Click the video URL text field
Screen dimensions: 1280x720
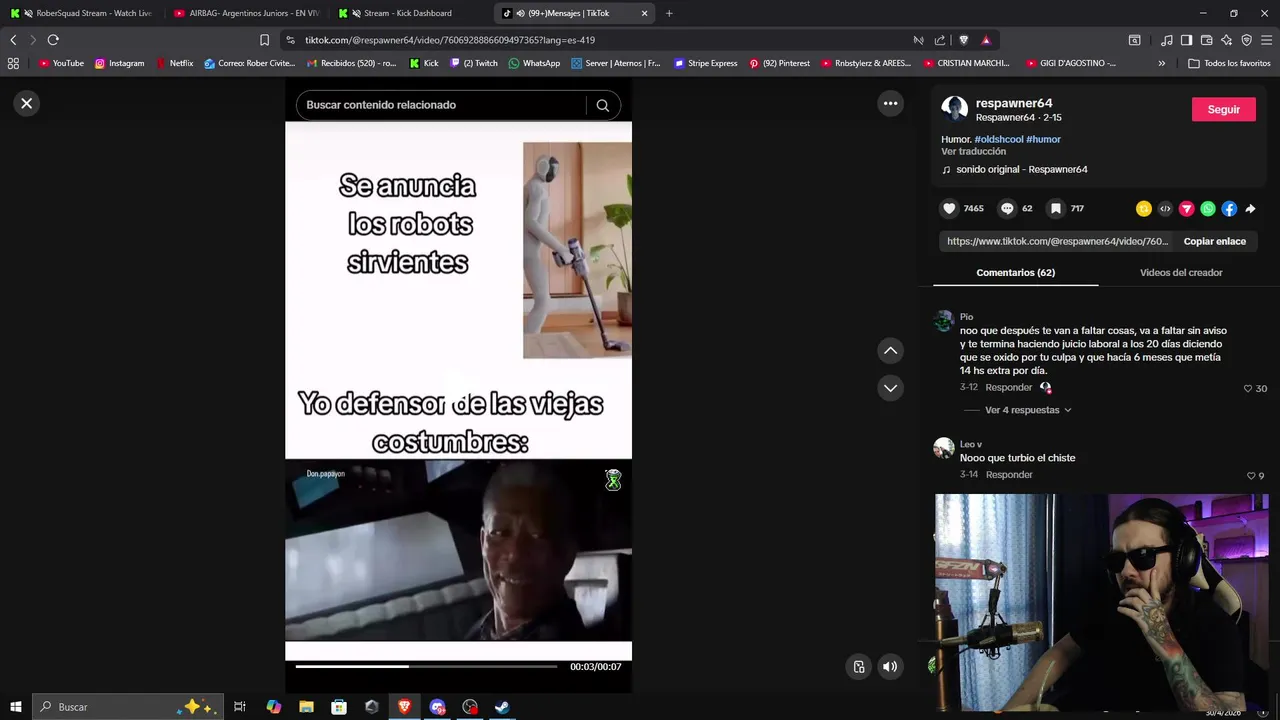[1057, 241]
